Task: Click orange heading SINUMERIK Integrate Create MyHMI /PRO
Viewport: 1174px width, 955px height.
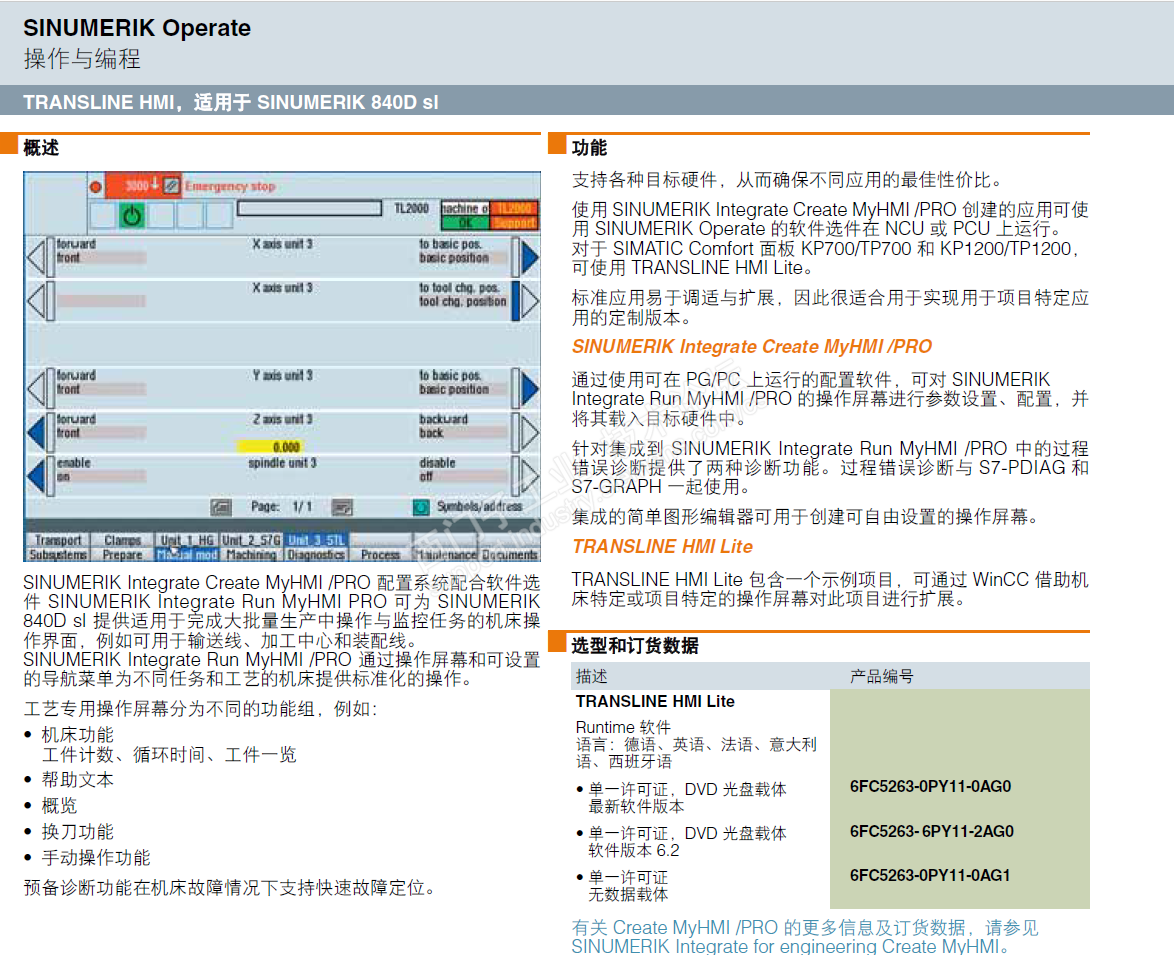Action: 752,347
